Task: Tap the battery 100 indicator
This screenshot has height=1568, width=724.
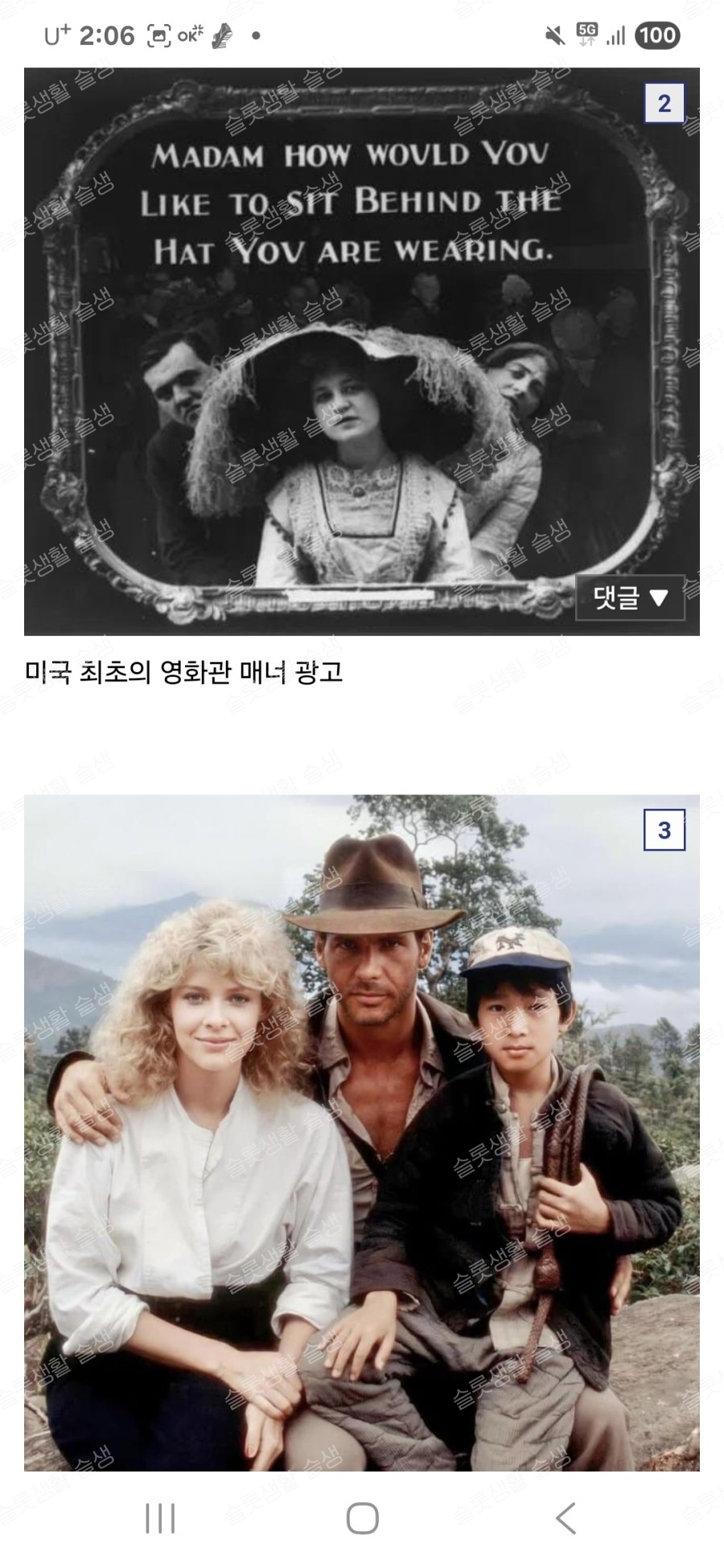Action: 657,35
